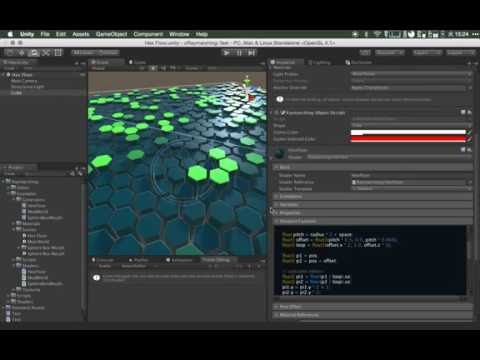Click the Play button
Screen dimensions: 480x360
tap(227, 53)
